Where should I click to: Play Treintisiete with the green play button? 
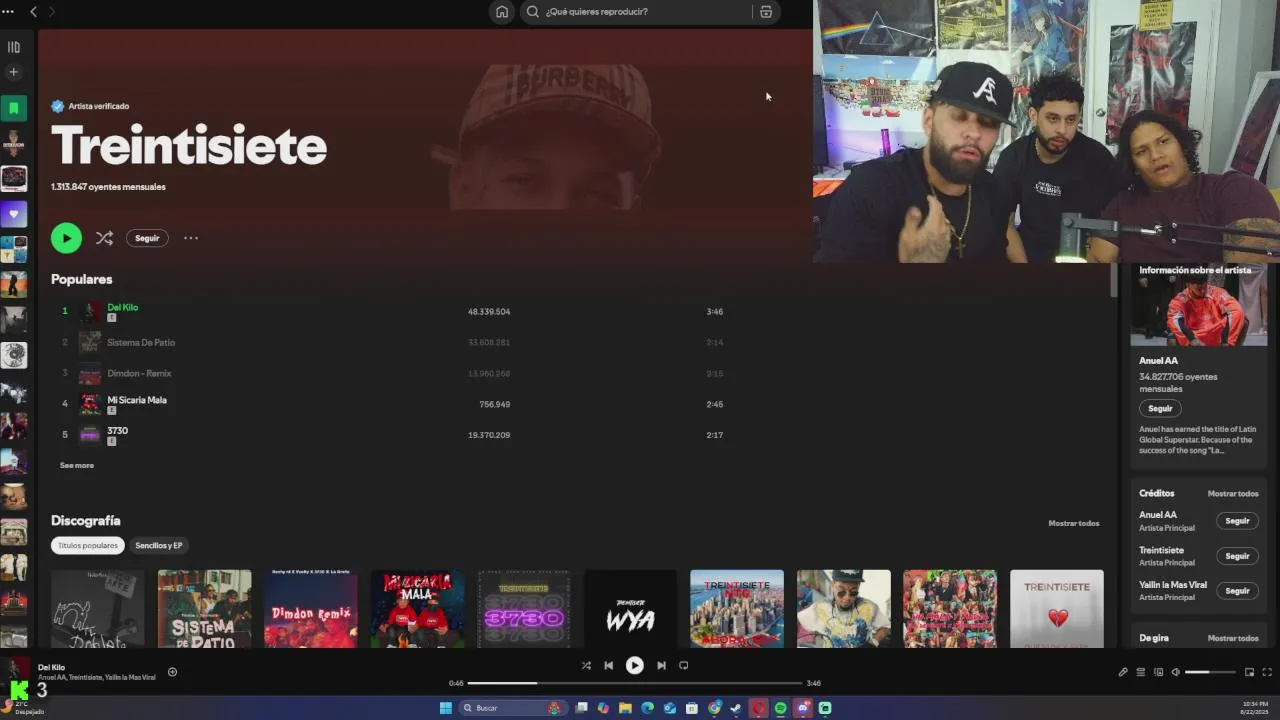(66, 238)
